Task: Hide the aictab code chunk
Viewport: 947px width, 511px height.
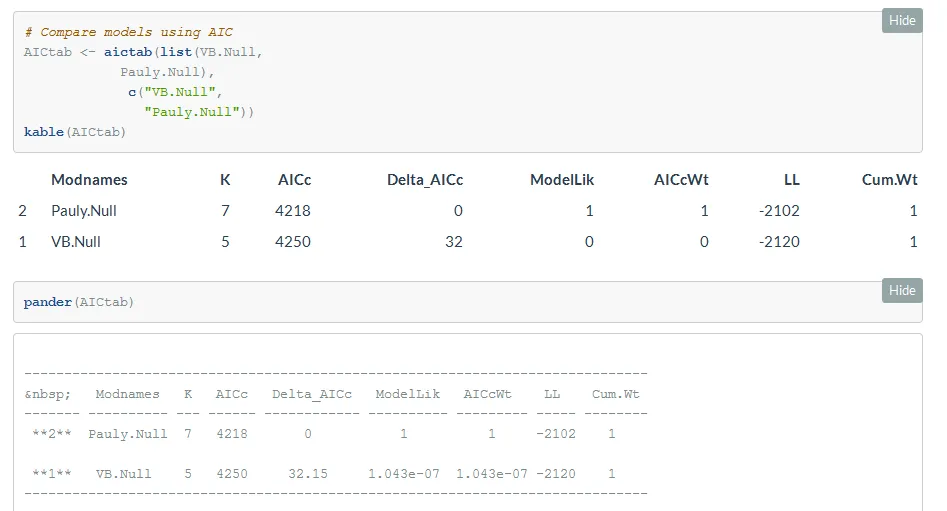Action: 902,21
